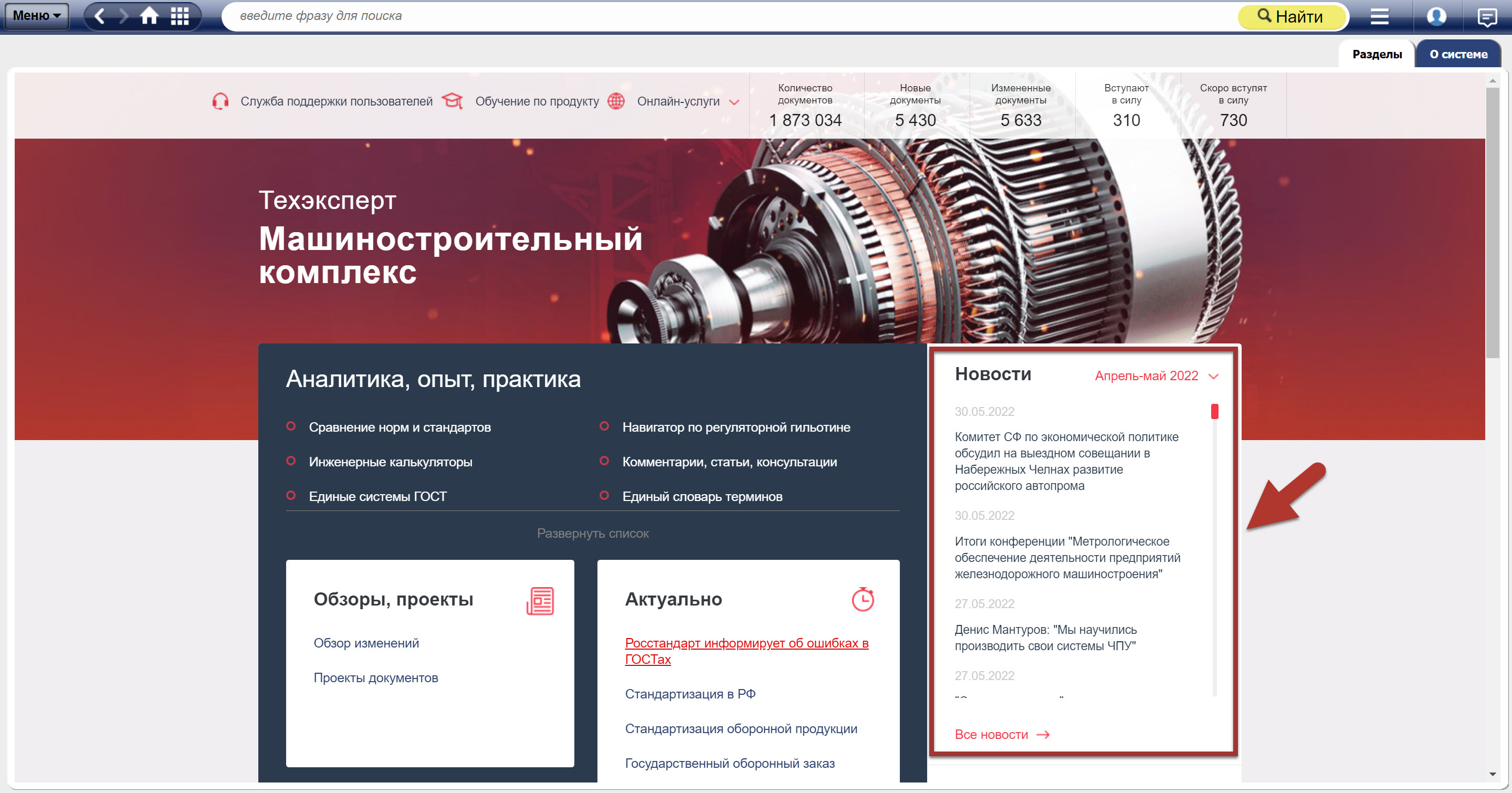Click the newspaper icon in Обзоры, проекты
Screen dimensions: 1512x793
tap(540, 600)
